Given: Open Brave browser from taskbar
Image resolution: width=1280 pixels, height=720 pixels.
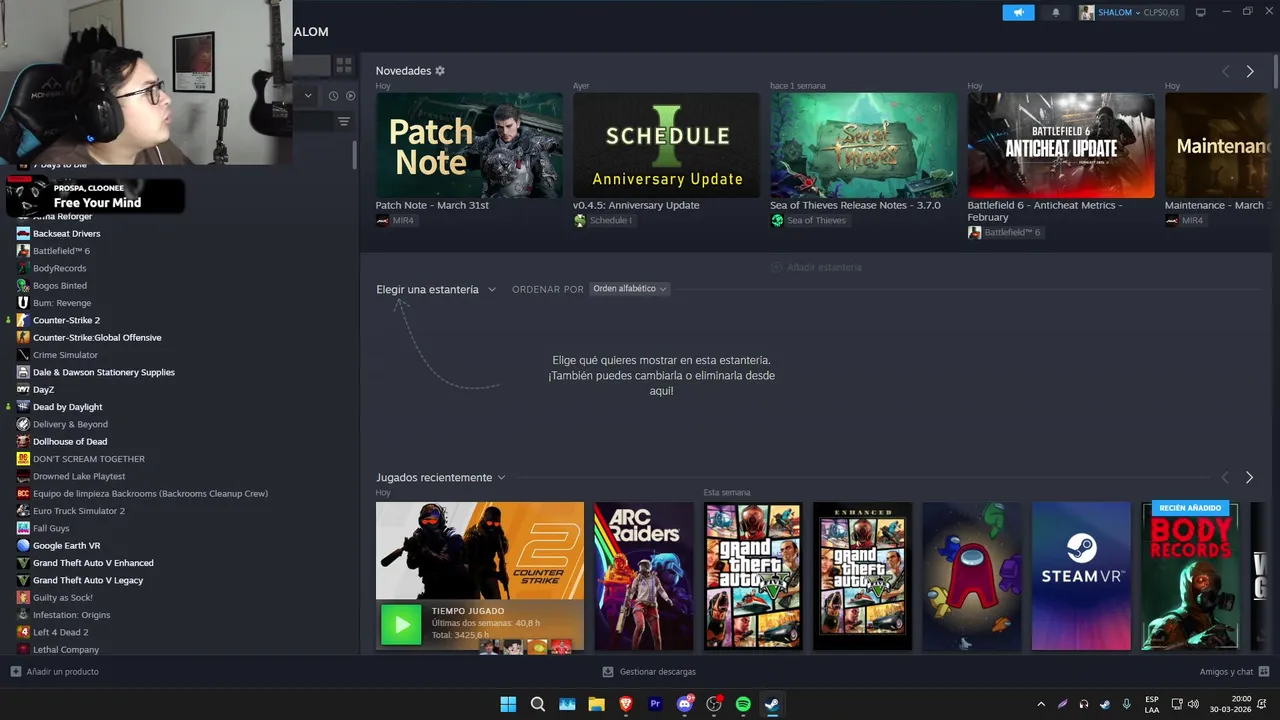Looking at the screenshot, I should point(626,704).
